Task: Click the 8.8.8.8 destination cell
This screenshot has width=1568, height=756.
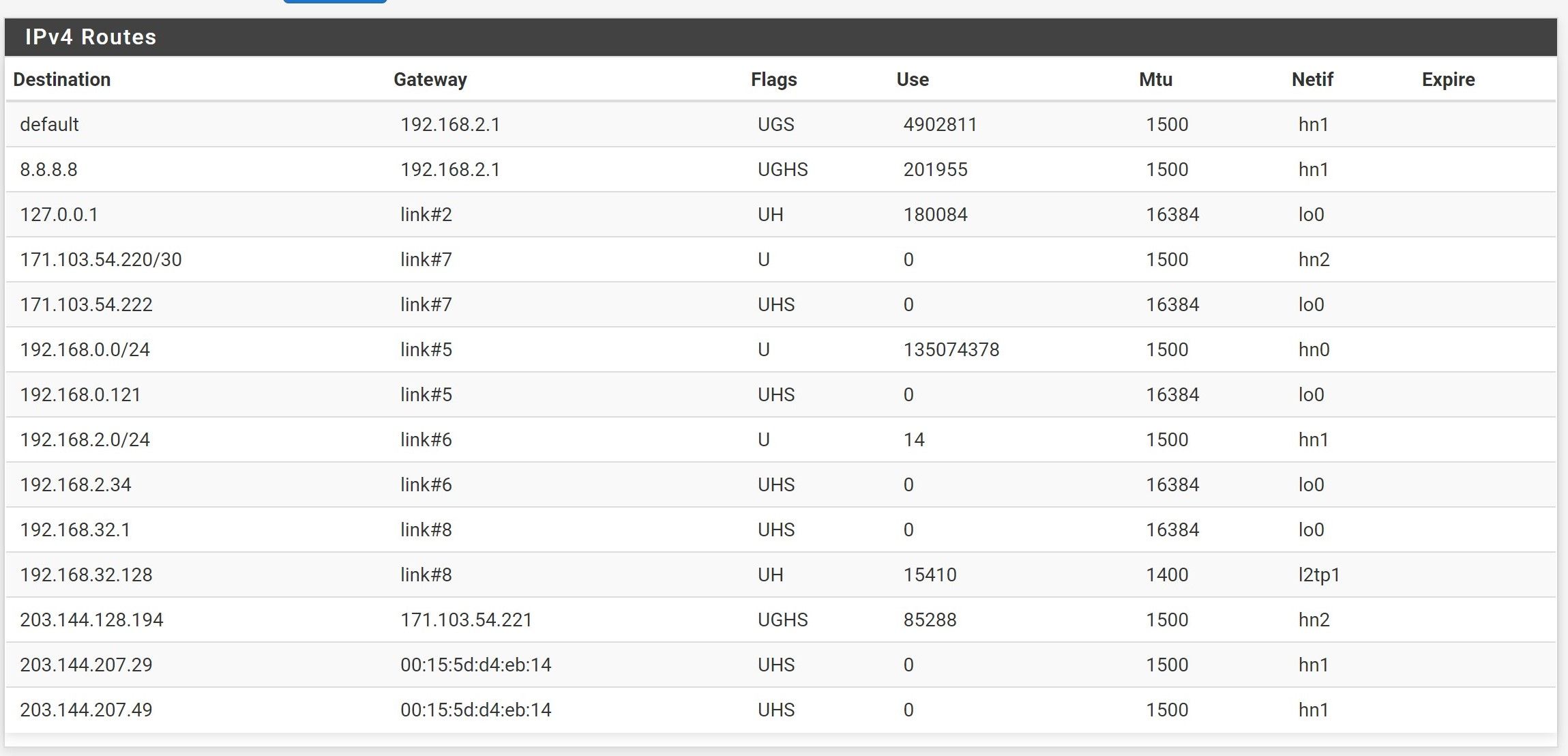Action: click(48, 170)
